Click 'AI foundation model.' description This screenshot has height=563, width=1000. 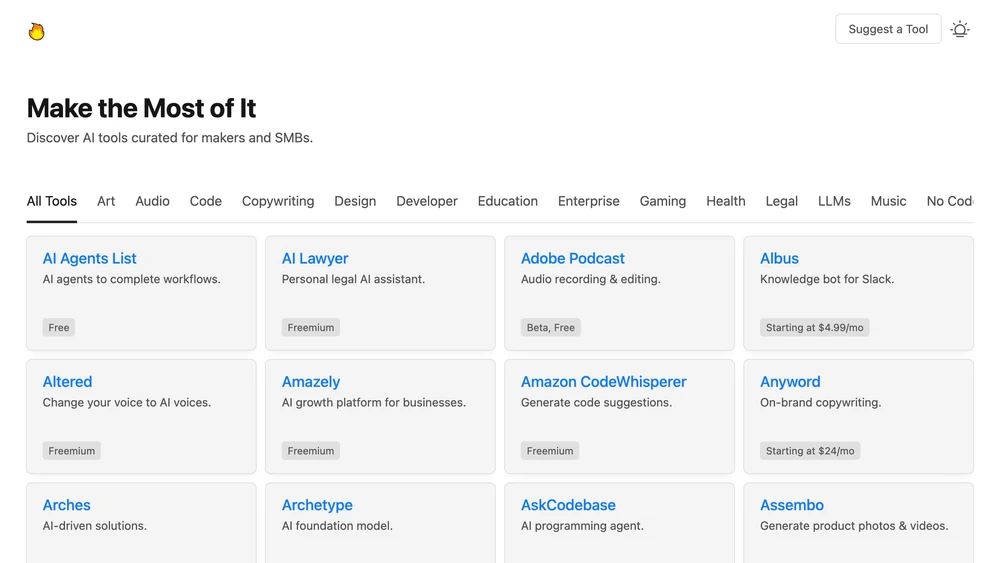point(337,526)
